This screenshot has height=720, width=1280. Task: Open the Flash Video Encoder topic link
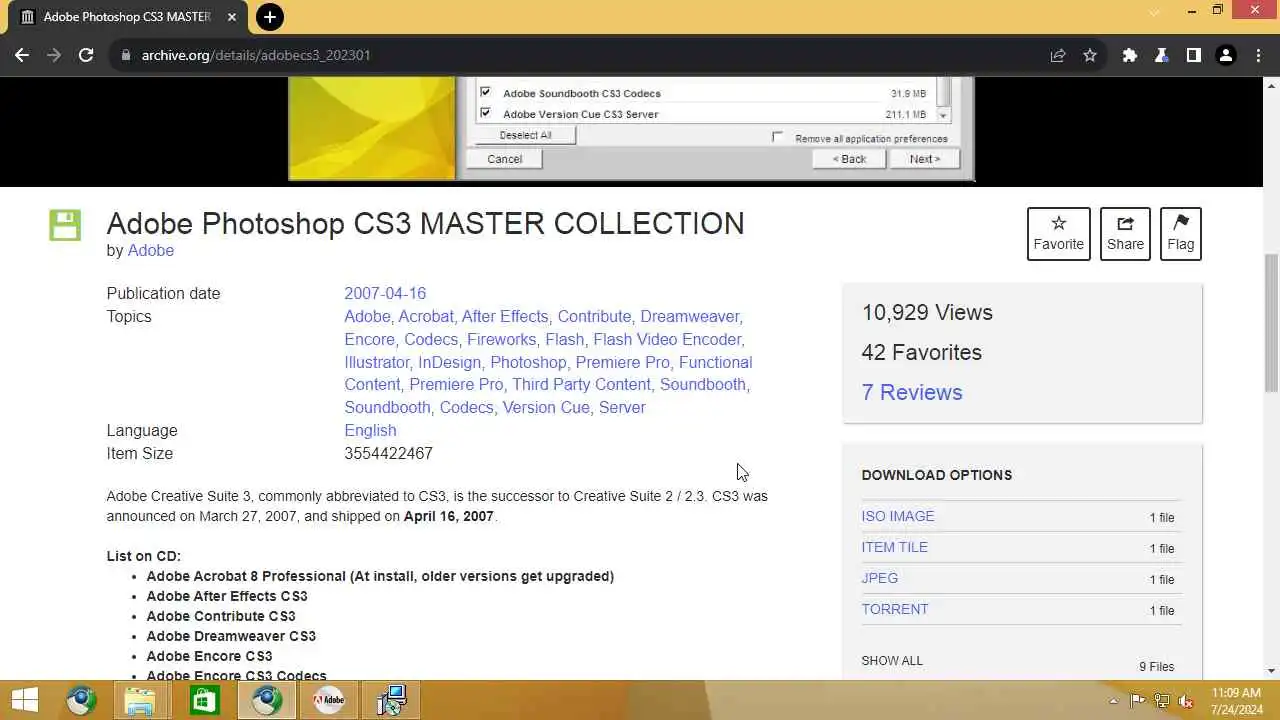pos(667,339)
